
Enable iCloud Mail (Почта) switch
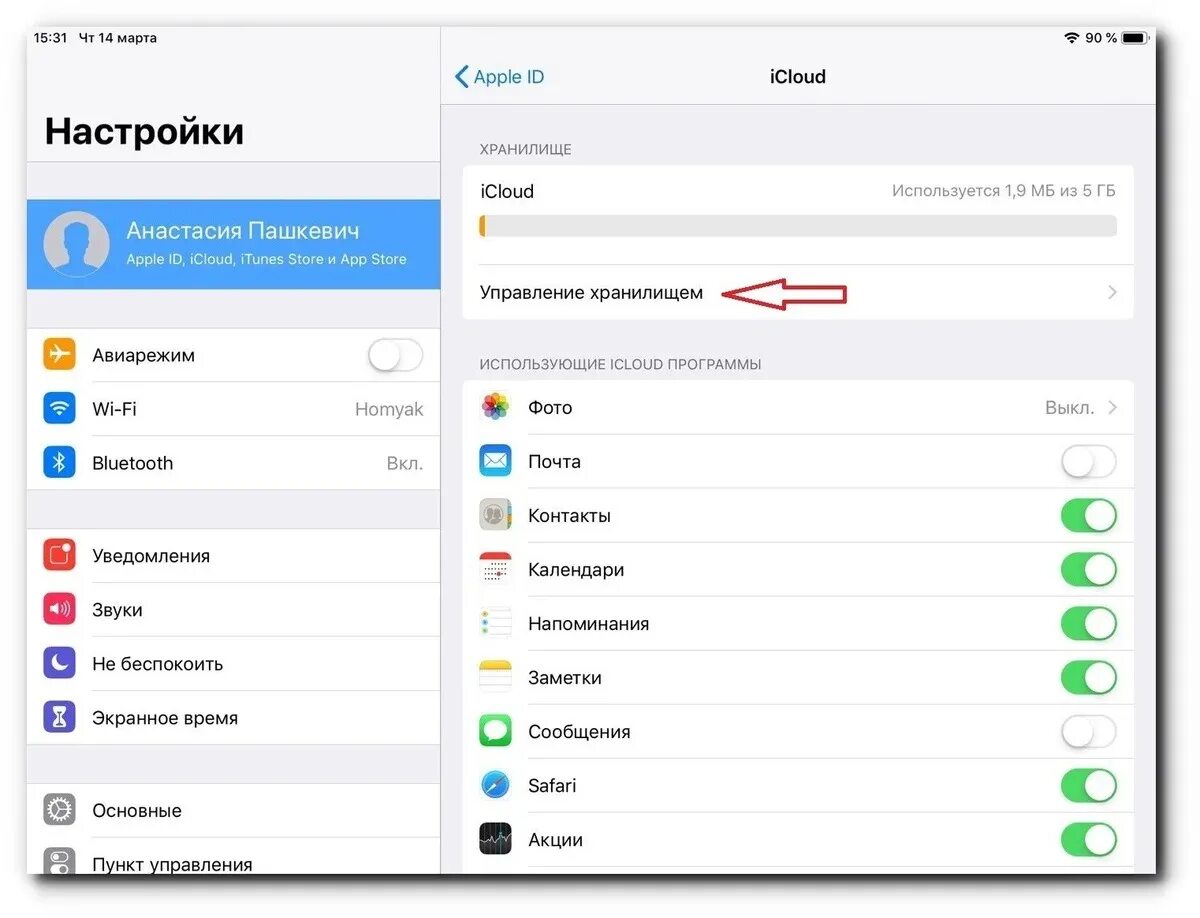1088,461
